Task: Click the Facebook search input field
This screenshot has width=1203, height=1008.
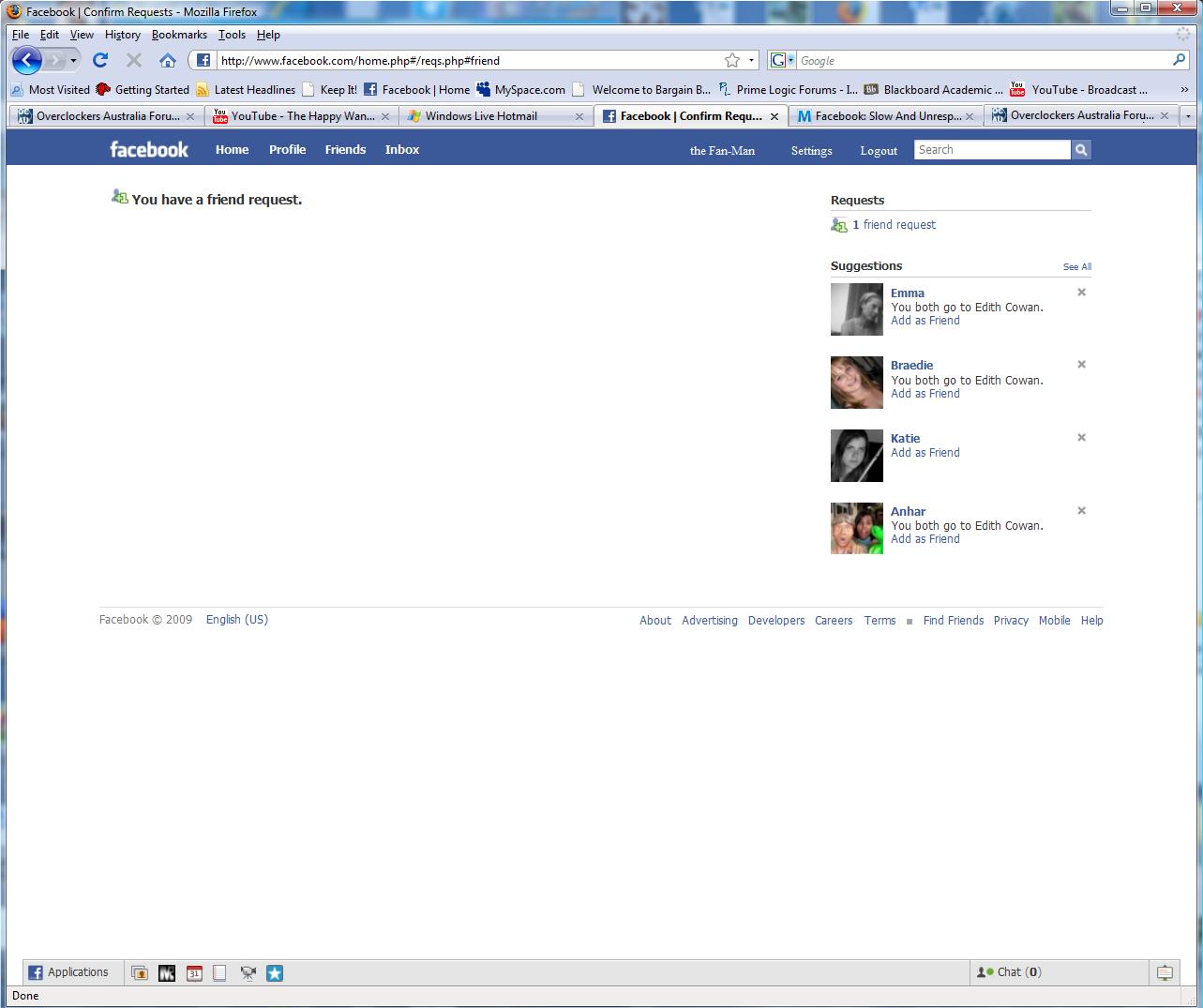Action: pos(992,150)
